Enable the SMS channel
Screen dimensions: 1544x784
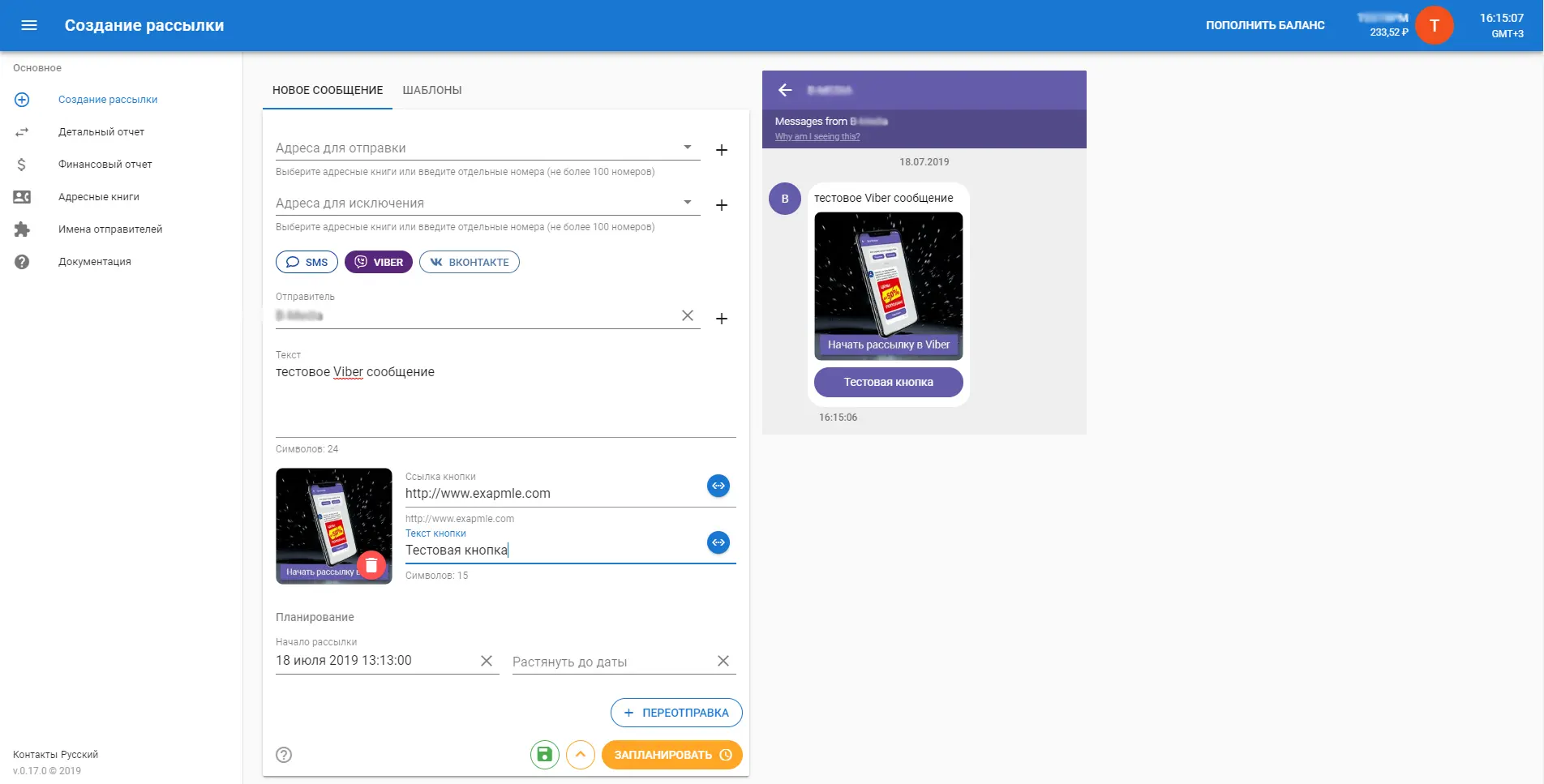tap(307, 262)
